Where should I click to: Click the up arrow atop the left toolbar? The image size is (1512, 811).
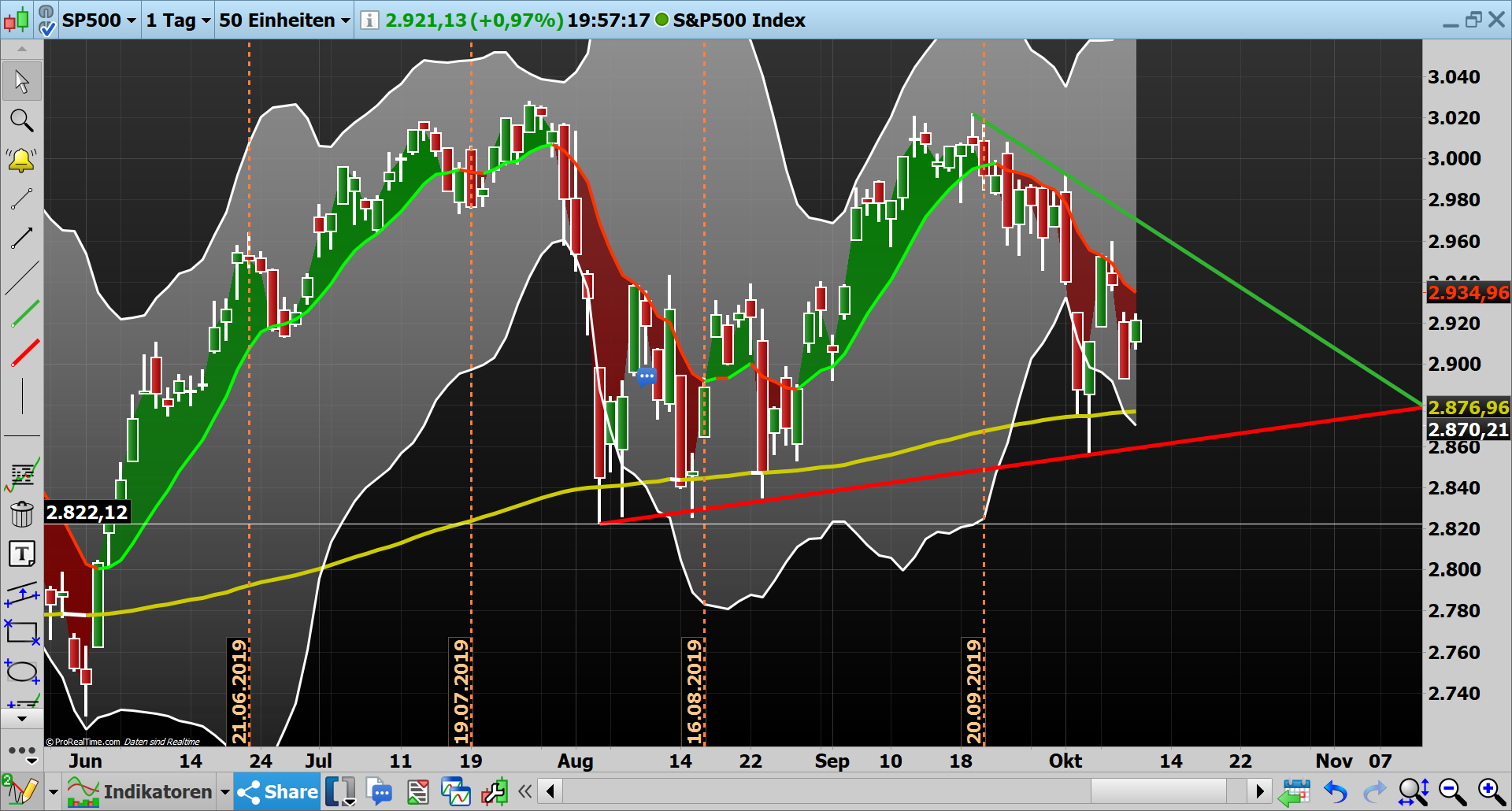(22, 49)
